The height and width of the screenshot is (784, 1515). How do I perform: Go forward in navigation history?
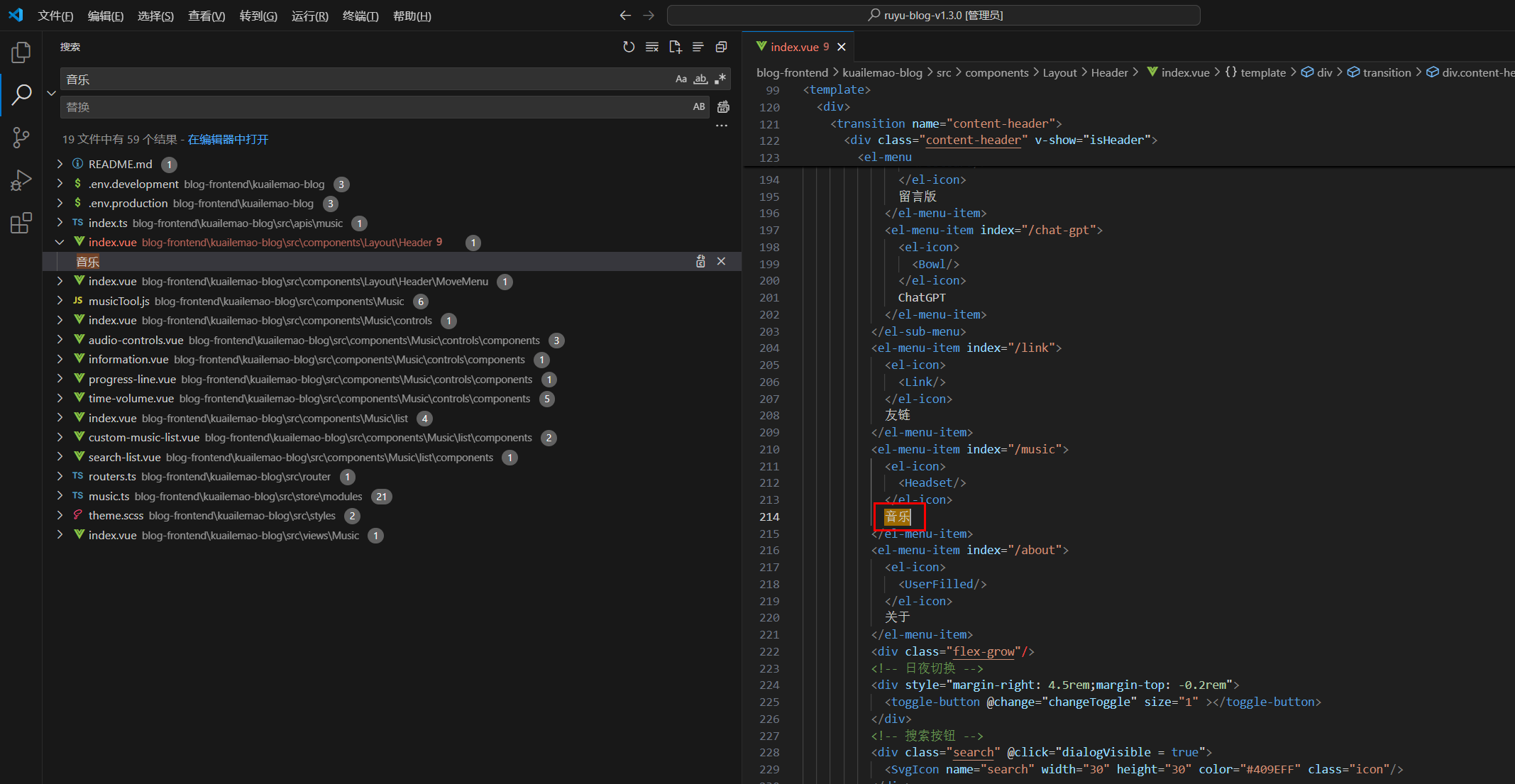coord(649,15)
